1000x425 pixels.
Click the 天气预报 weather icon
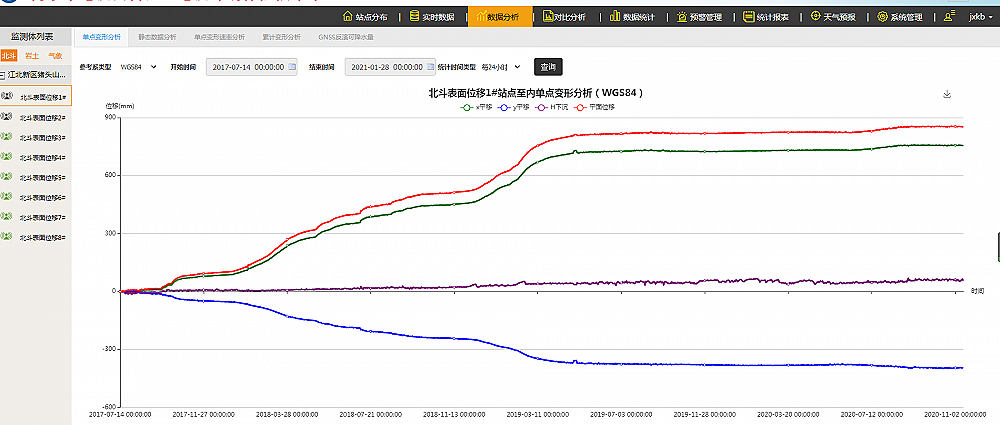coord(816,17)
